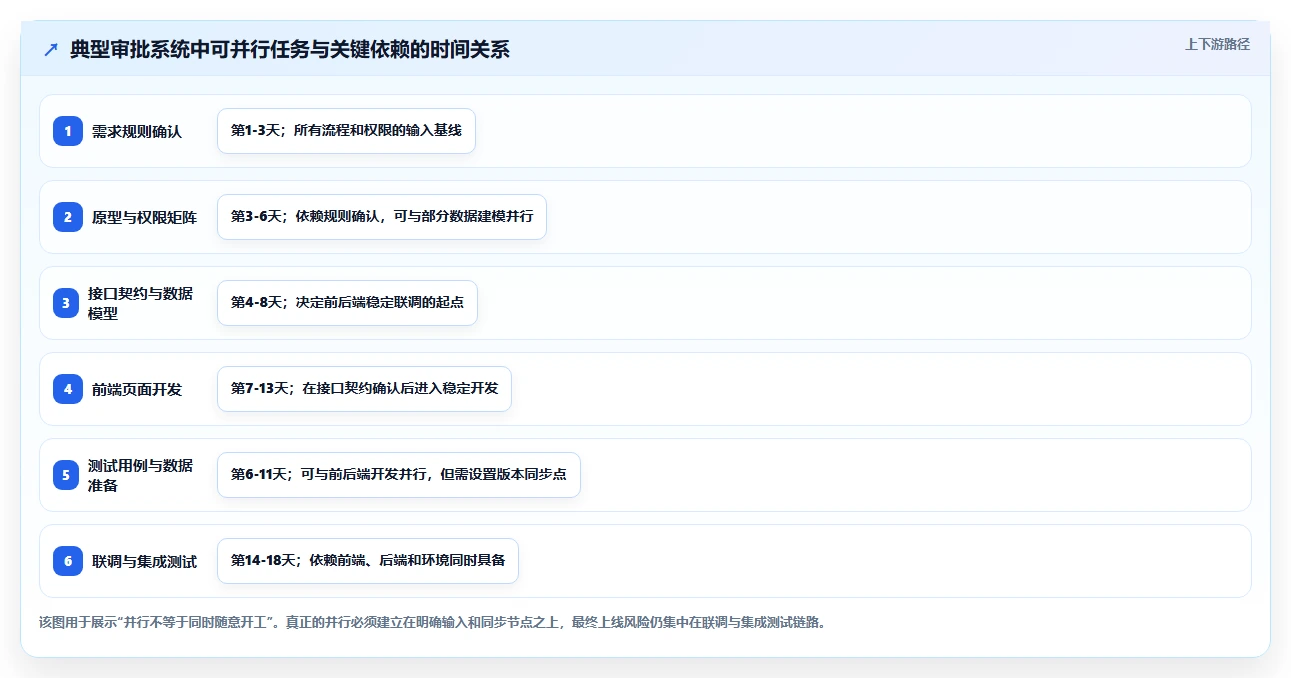Click the 第3-6天 description box

click(x=382, y=217)
